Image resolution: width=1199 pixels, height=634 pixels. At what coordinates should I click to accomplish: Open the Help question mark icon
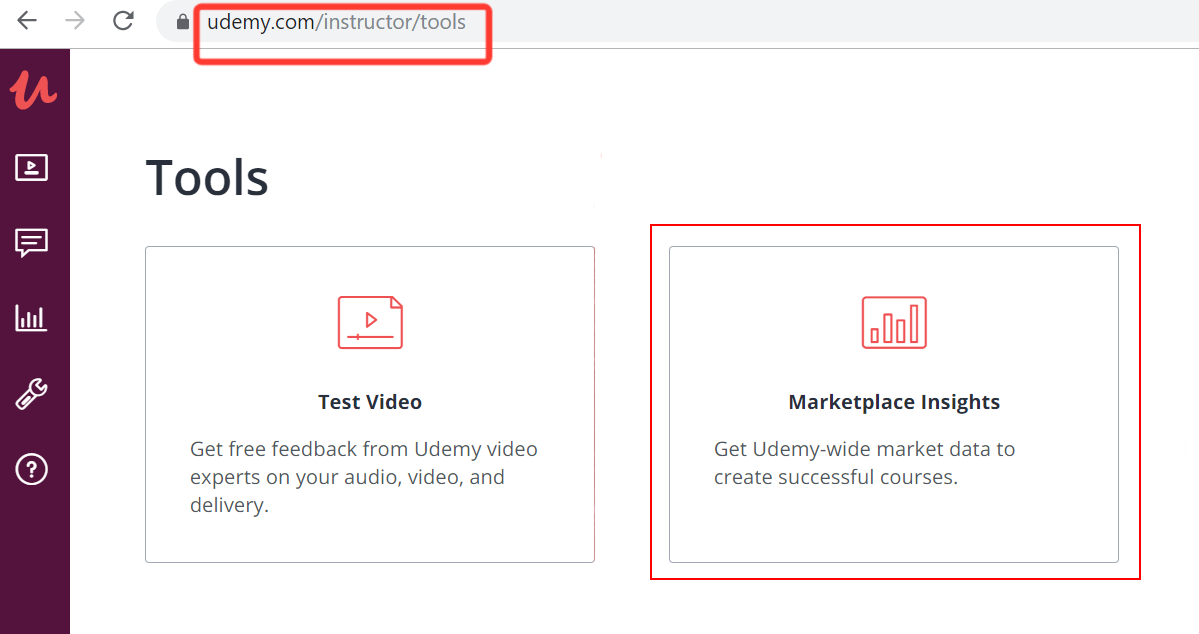tap(31, 469)
